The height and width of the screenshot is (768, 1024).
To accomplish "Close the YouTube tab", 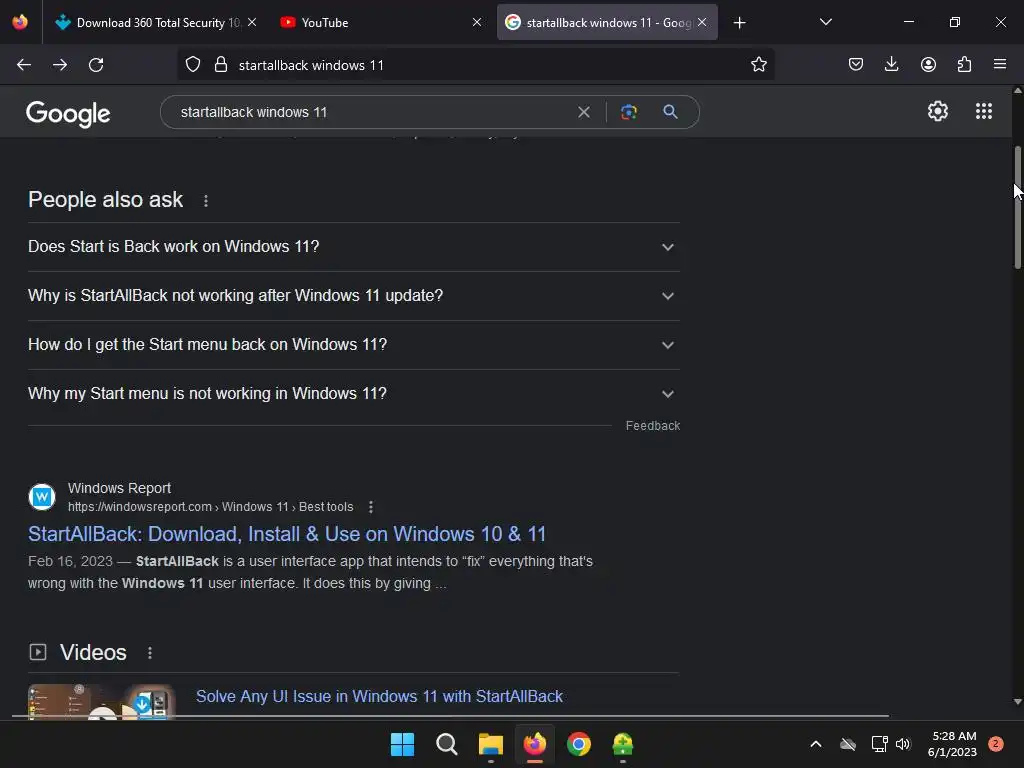I will click(x=477, y=22).
